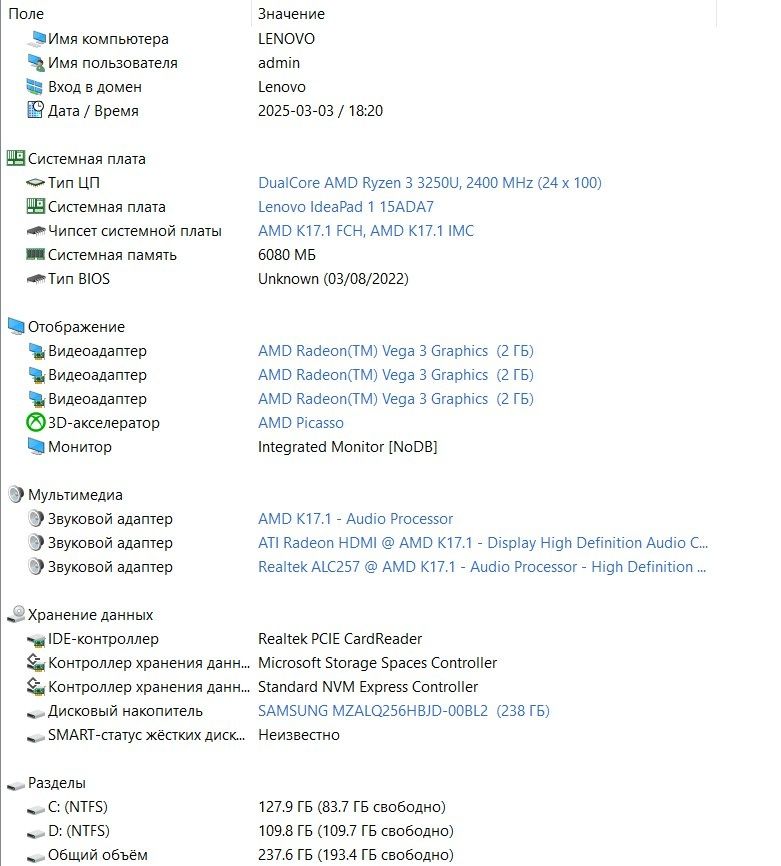
Task: Click the Дисковый накопитель drive icon
Action: click(x=36, y=713)
